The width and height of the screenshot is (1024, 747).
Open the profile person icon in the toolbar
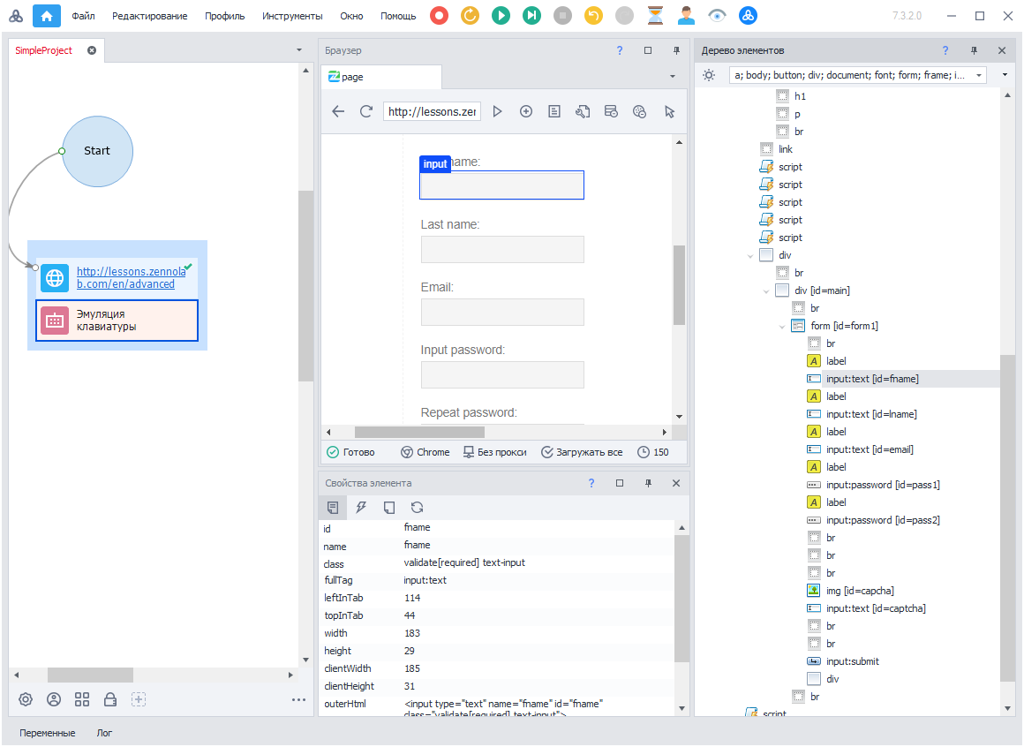click(686, 16)
